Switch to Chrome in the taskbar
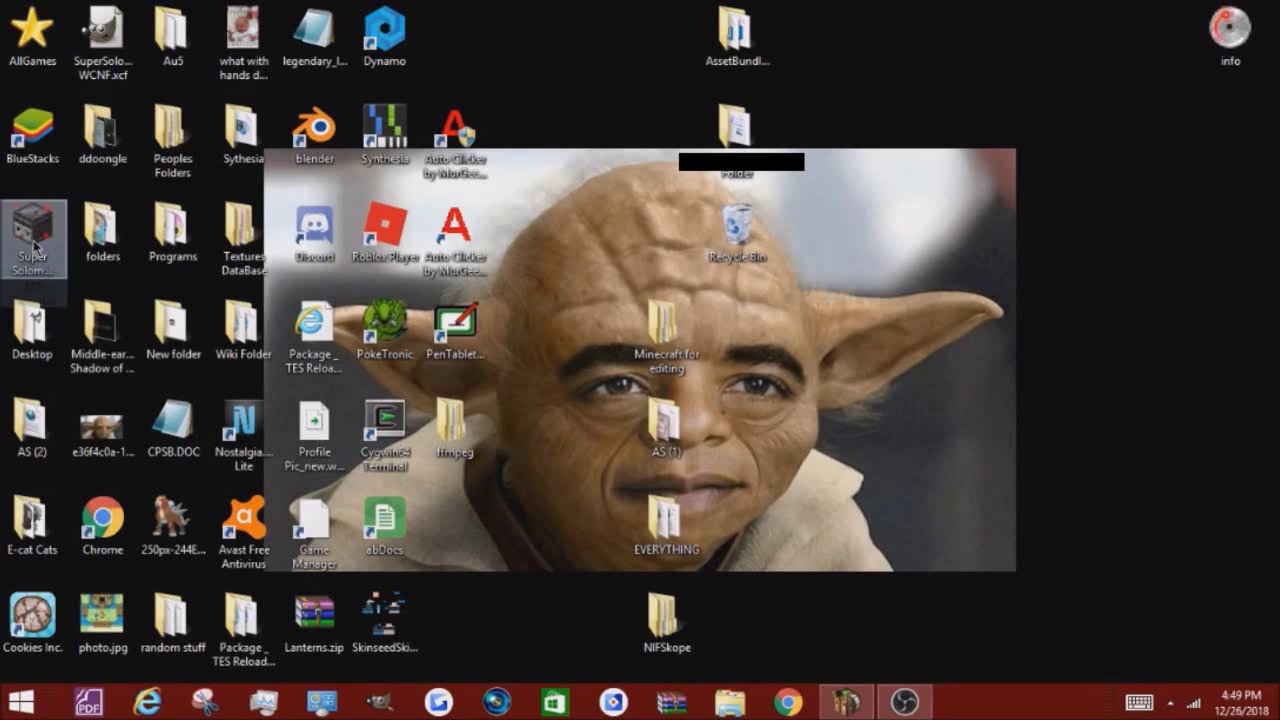This screenshot has height=720, width=1280. (x=787, y=702)
